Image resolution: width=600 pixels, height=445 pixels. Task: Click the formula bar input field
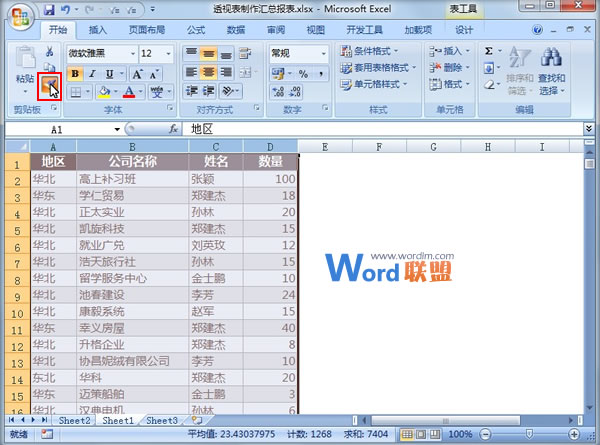[383, 129]
